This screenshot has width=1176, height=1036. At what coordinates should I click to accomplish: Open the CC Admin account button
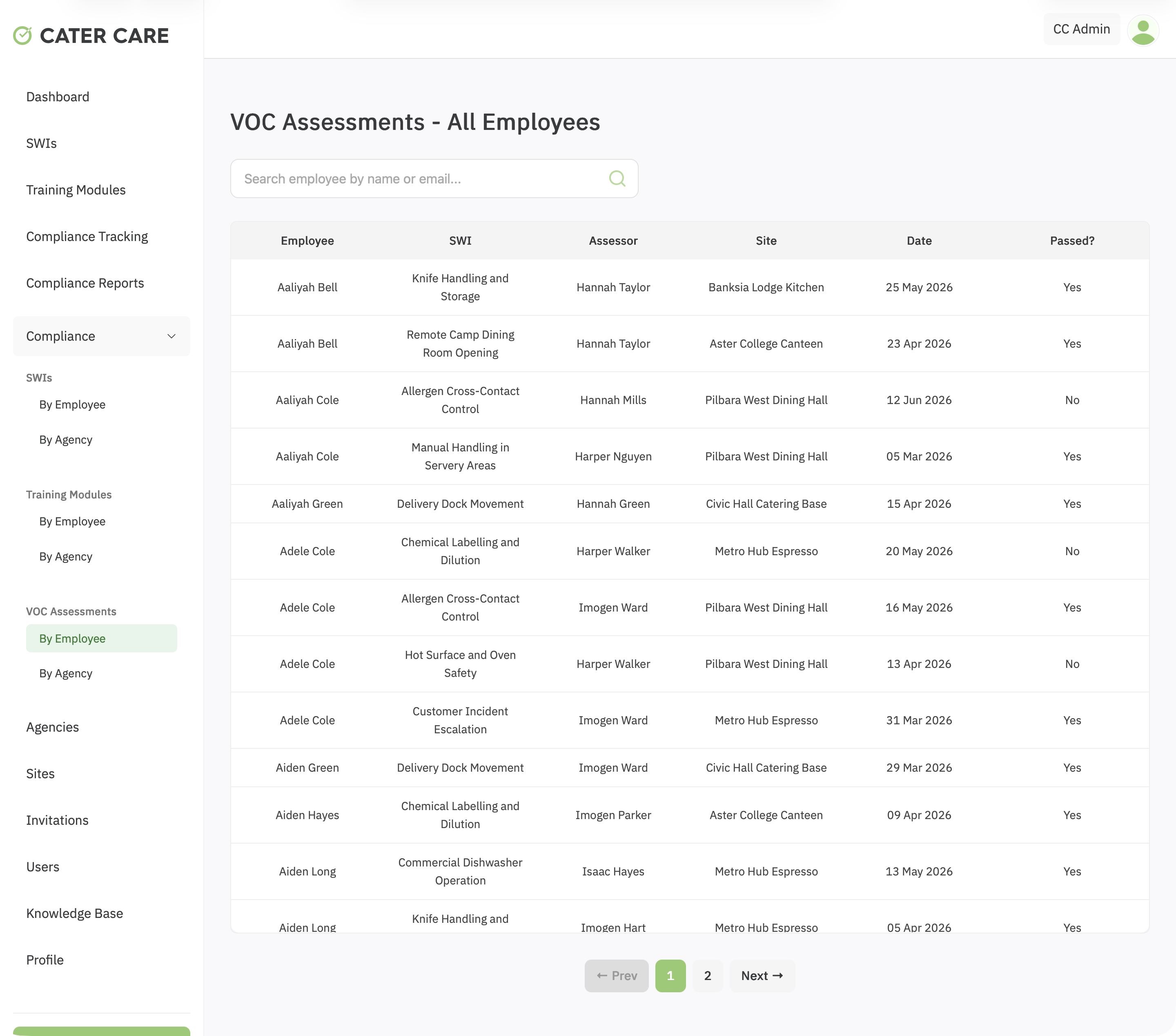click(x=1082, y=29)
